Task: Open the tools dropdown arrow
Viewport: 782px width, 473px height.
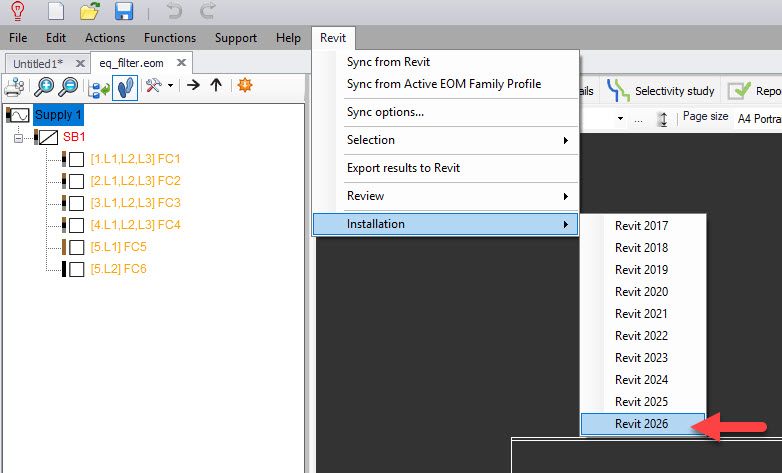Action: pyautogui.click(x=171, y=85)
